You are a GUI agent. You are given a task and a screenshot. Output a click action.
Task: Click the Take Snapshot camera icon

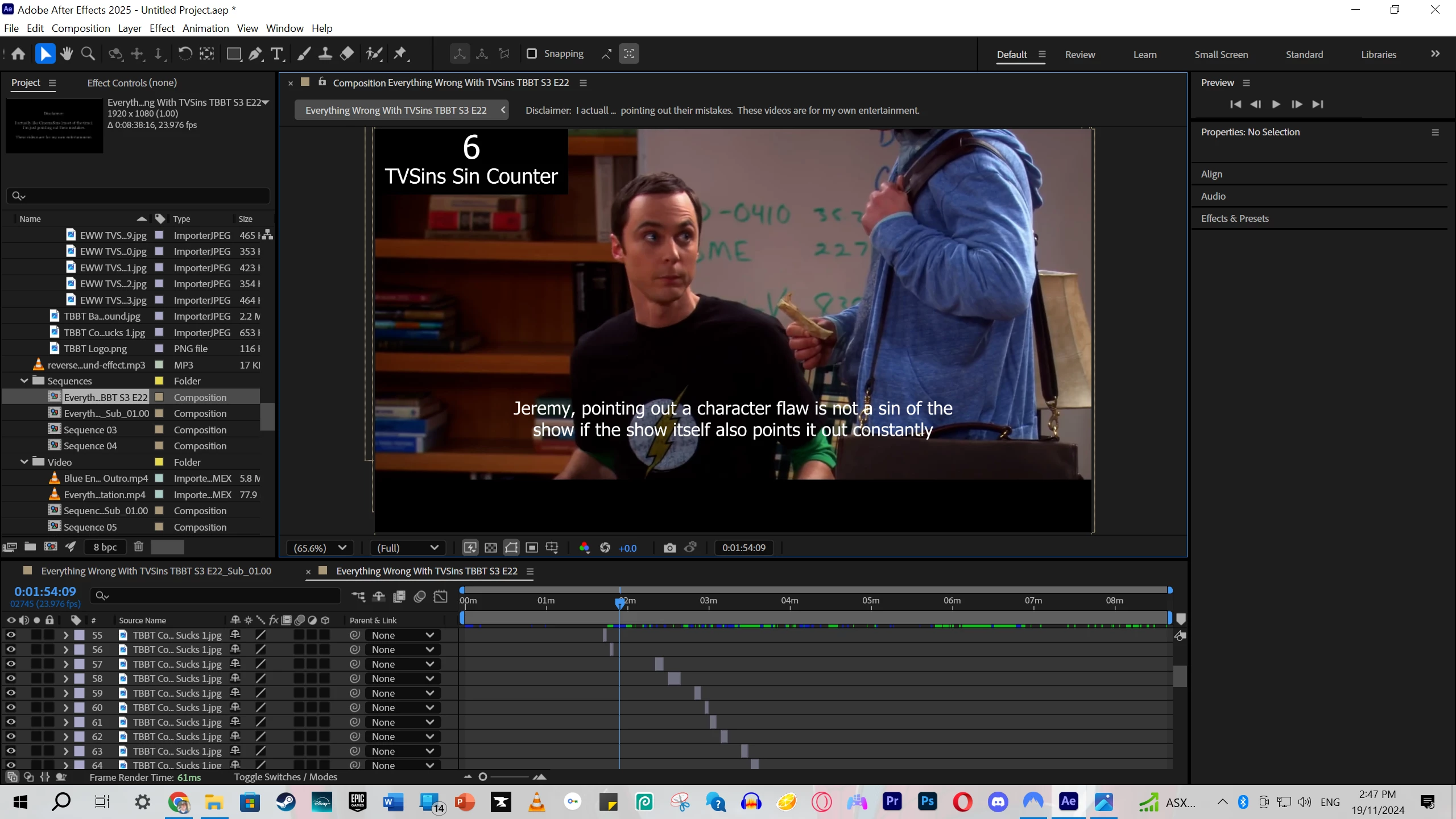(669, 548)
